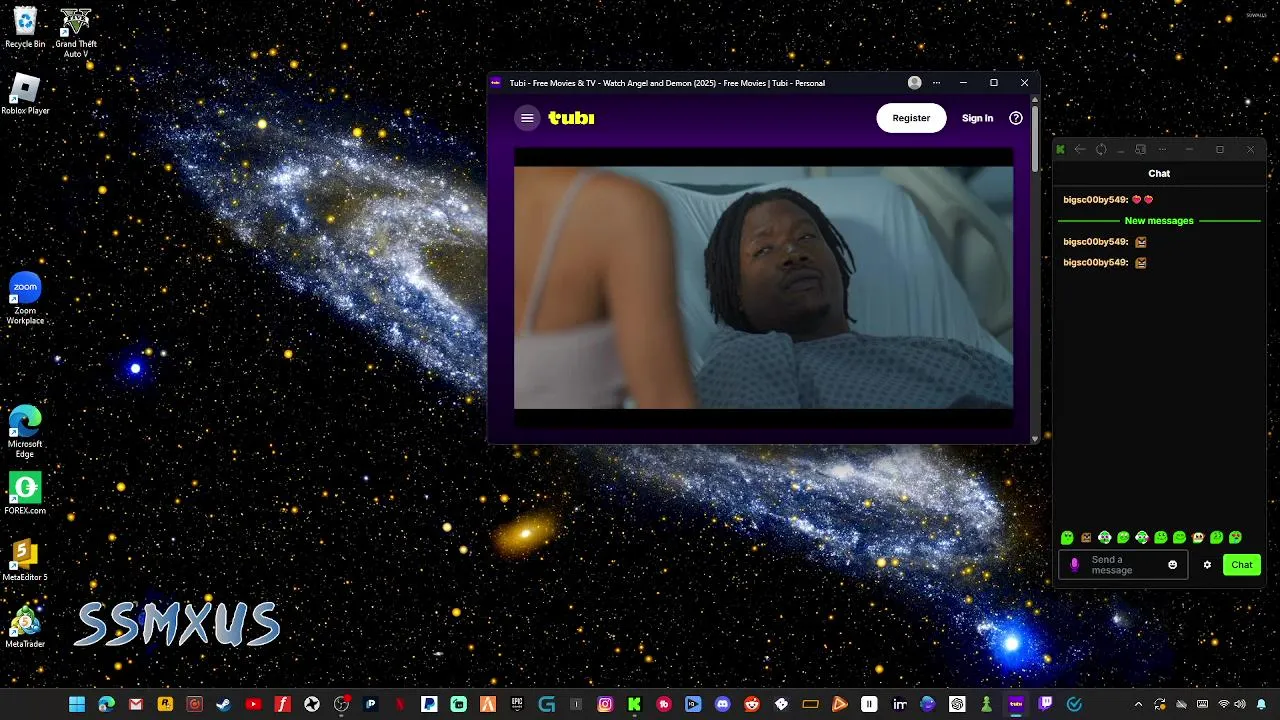Click the back arrow in chat window
1280x720 pixels.
1080,149
